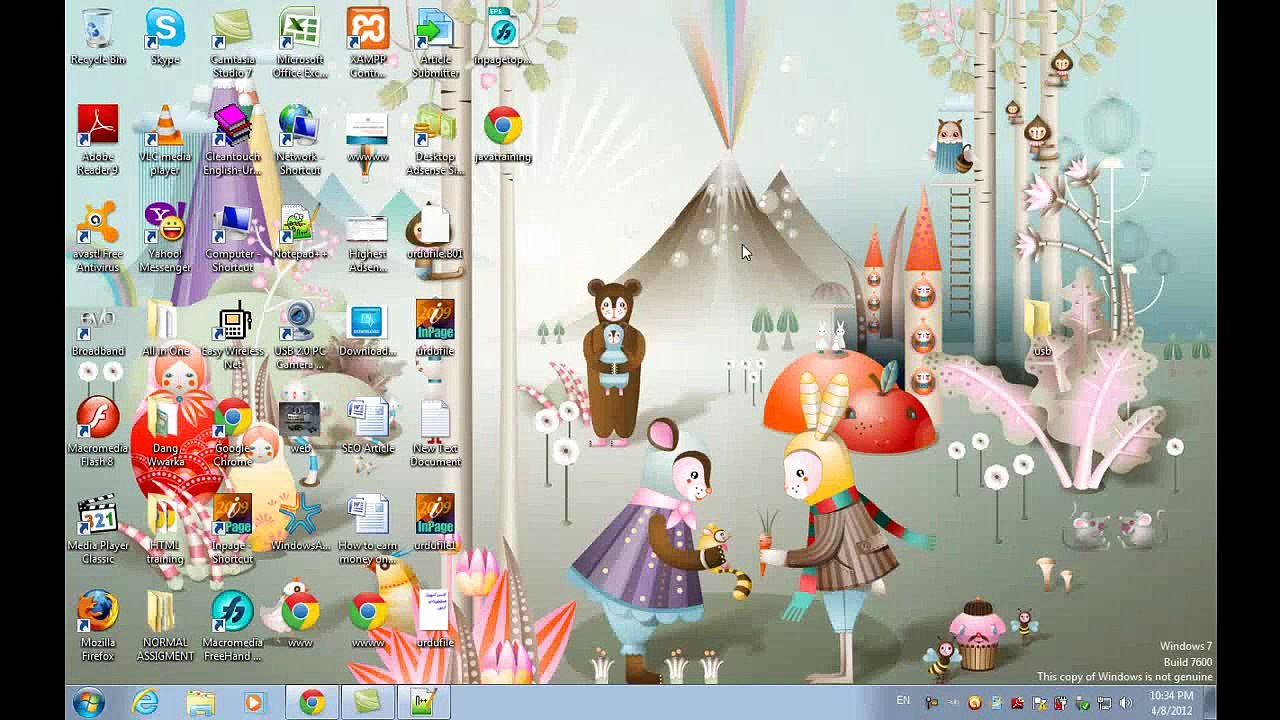The image size is (1280, 720).
Task: Launch Skype from the desktop
Action: (165, 37)
